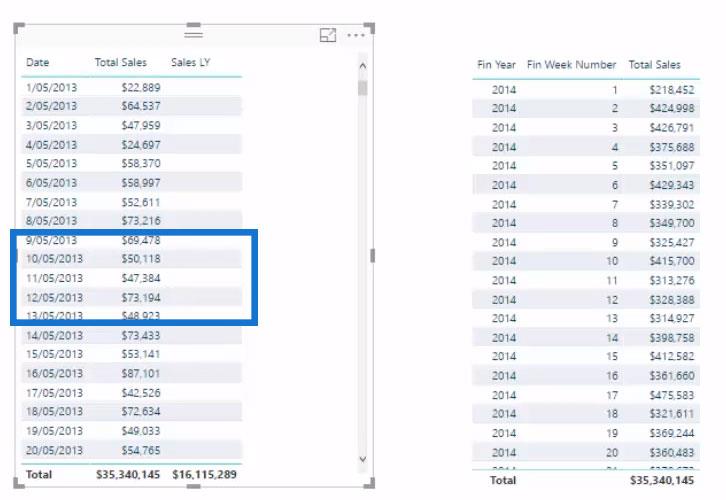Click the $426,791 week 3 sales value
726x500 pixels.
click(x=671, y=128)
